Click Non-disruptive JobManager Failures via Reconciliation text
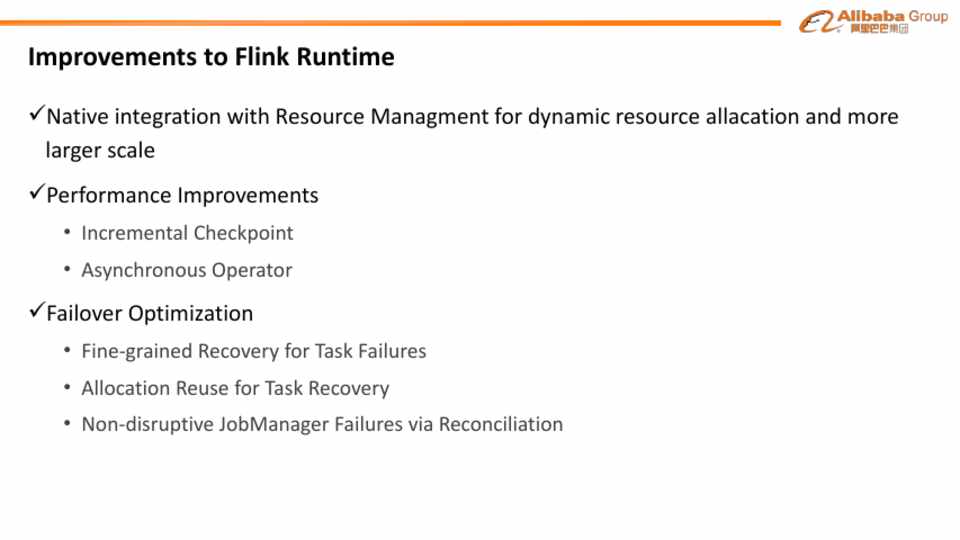 pos(322,424)
